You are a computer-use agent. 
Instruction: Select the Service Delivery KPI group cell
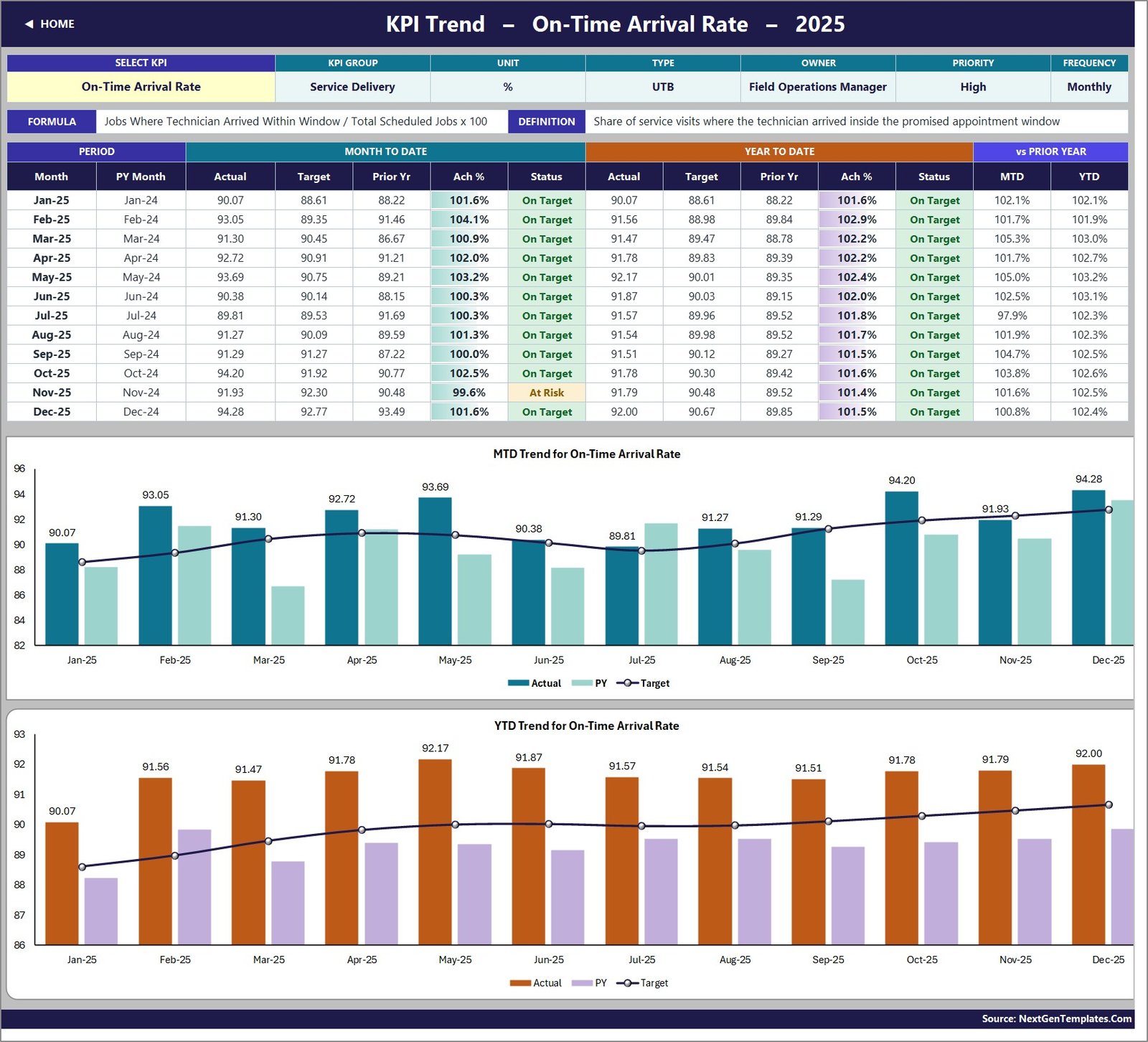click(352, 87)
